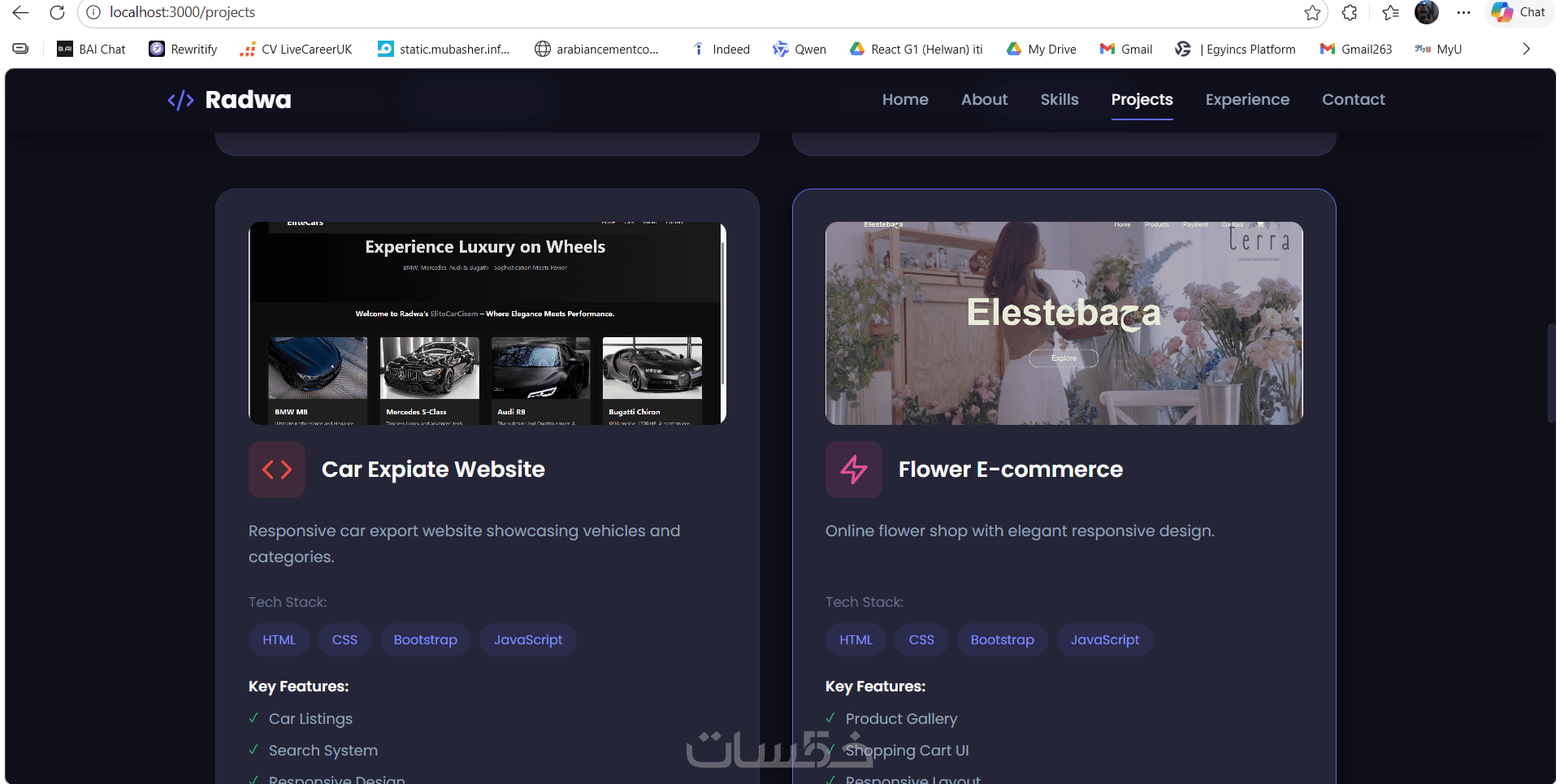Click the CSS tag in Car Expiate card

point(344,639)
